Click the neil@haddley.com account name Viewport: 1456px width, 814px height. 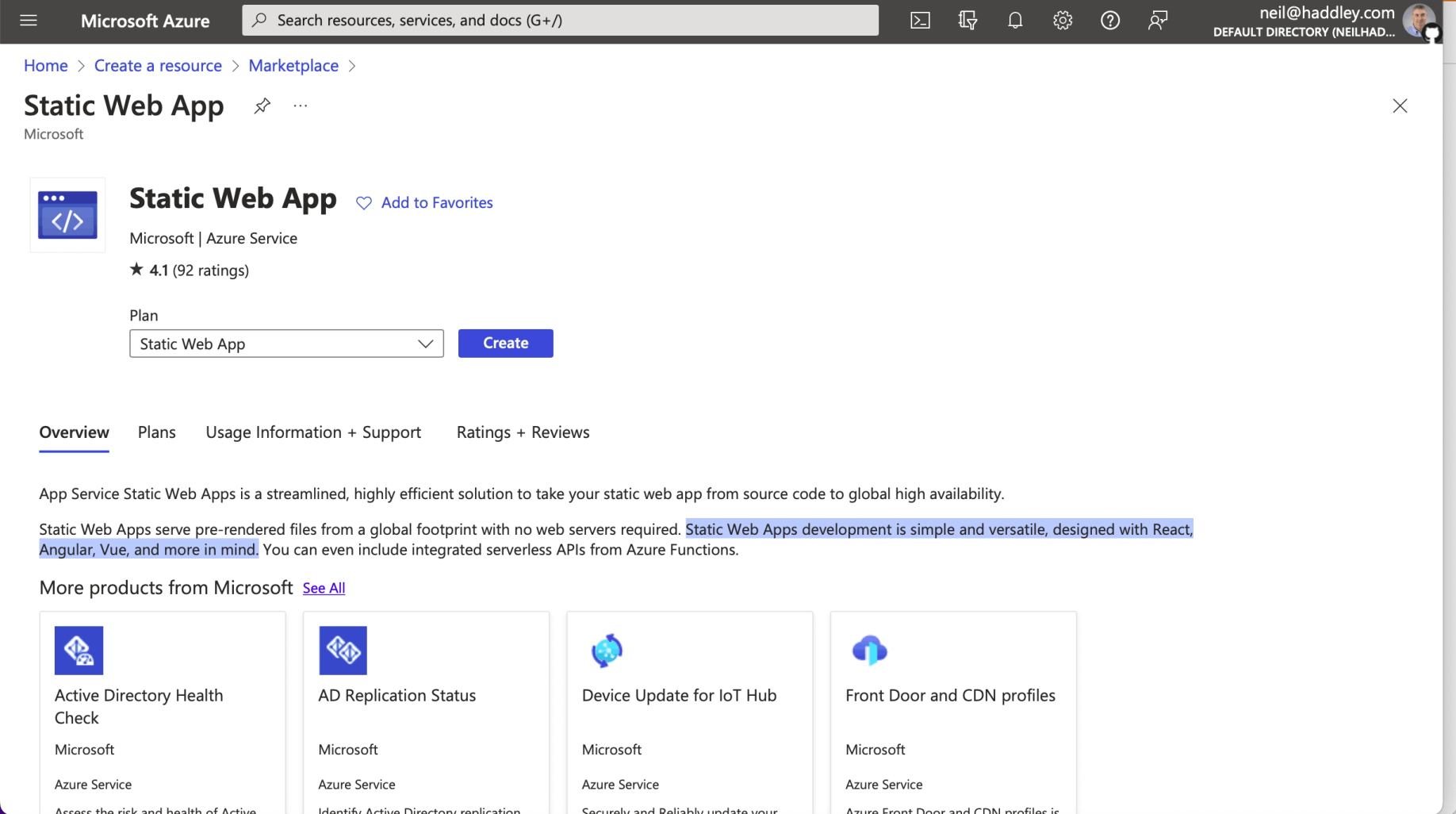1327,13
